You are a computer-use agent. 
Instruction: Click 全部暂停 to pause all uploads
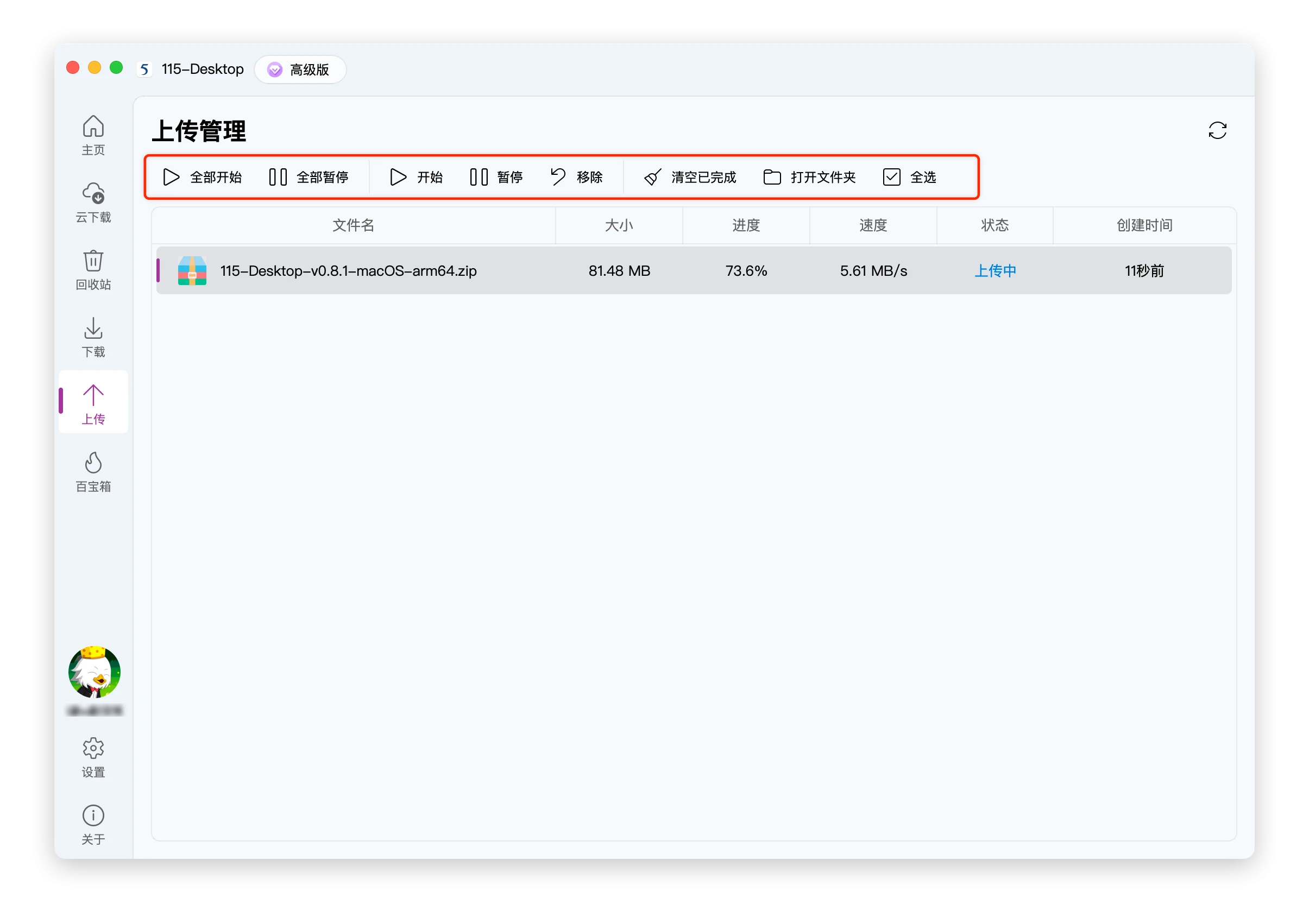(309, 178)
